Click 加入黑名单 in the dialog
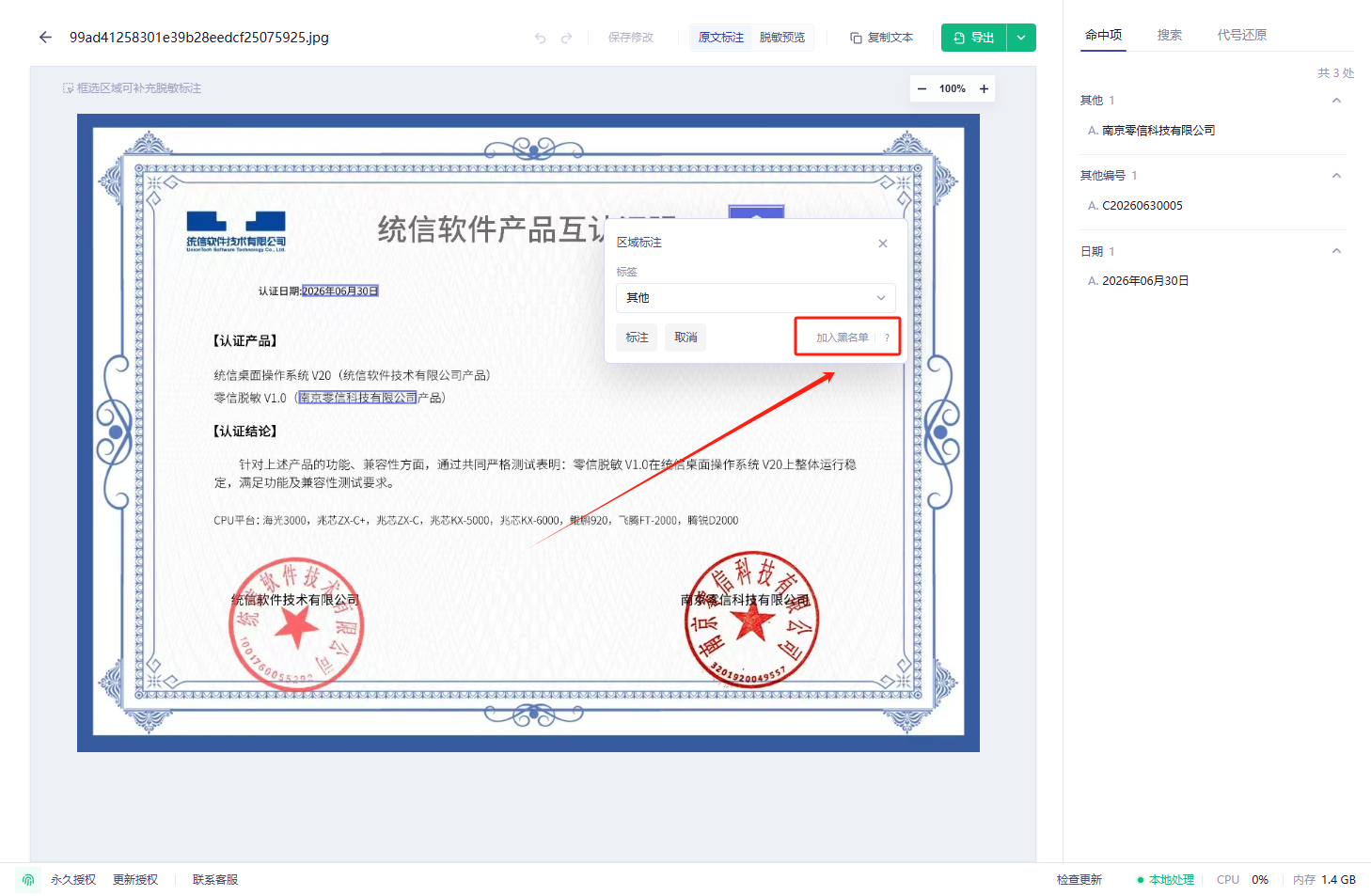 click(843, 338)
